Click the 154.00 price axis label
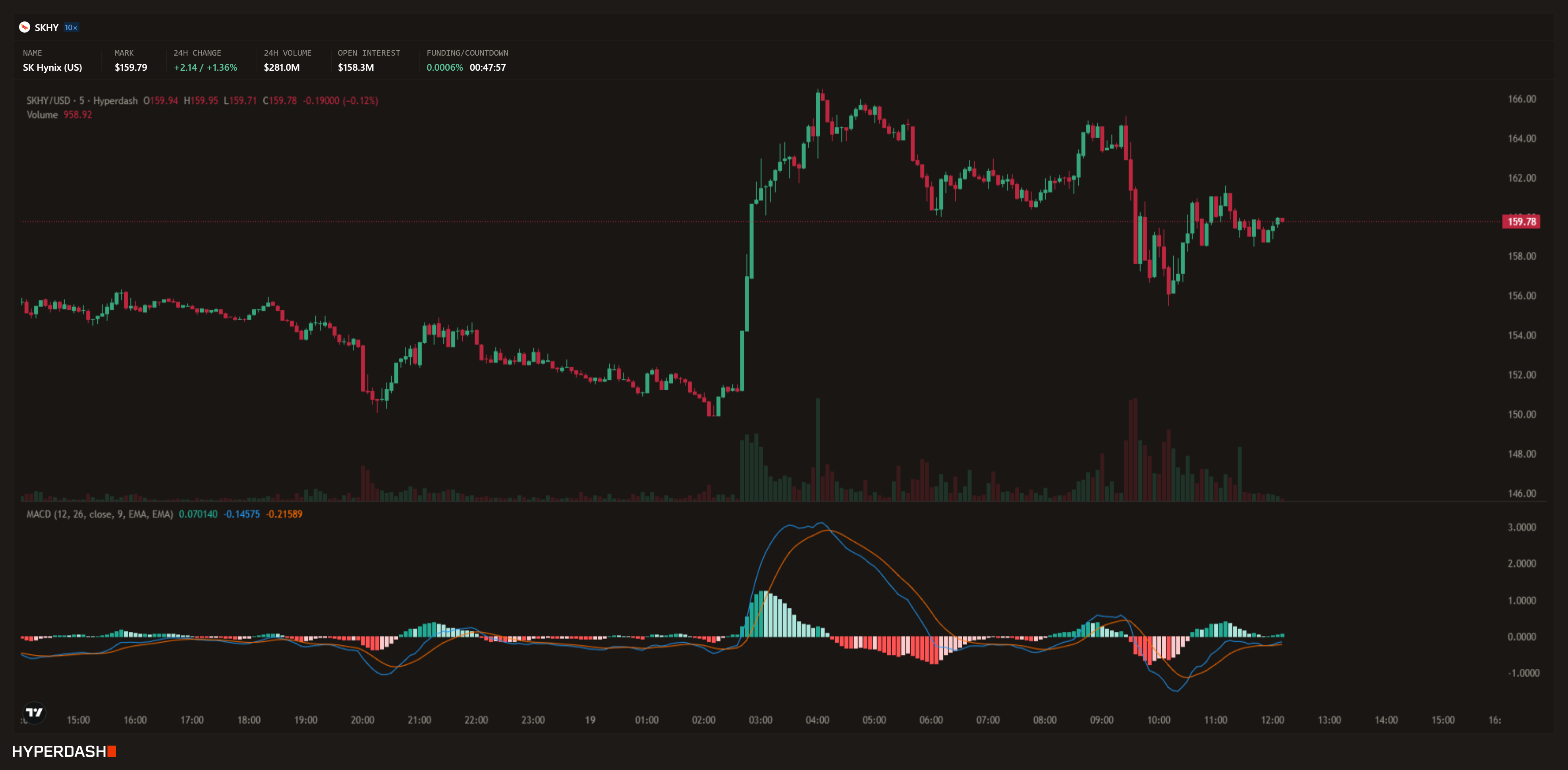This screenshot has height=770, width=1568. [1522, 335]
